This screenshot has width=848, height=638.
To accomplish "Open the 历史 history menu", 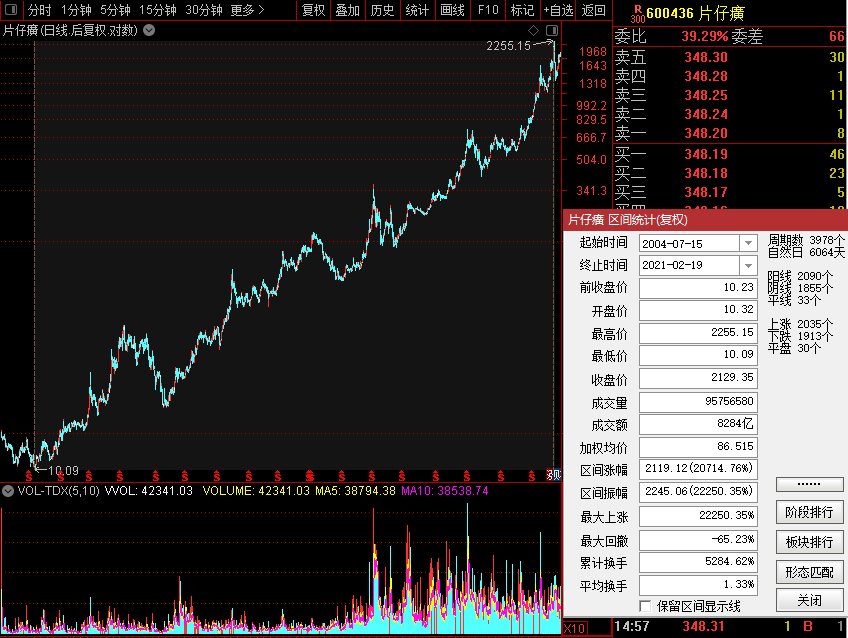I will (x=382, y=10).
